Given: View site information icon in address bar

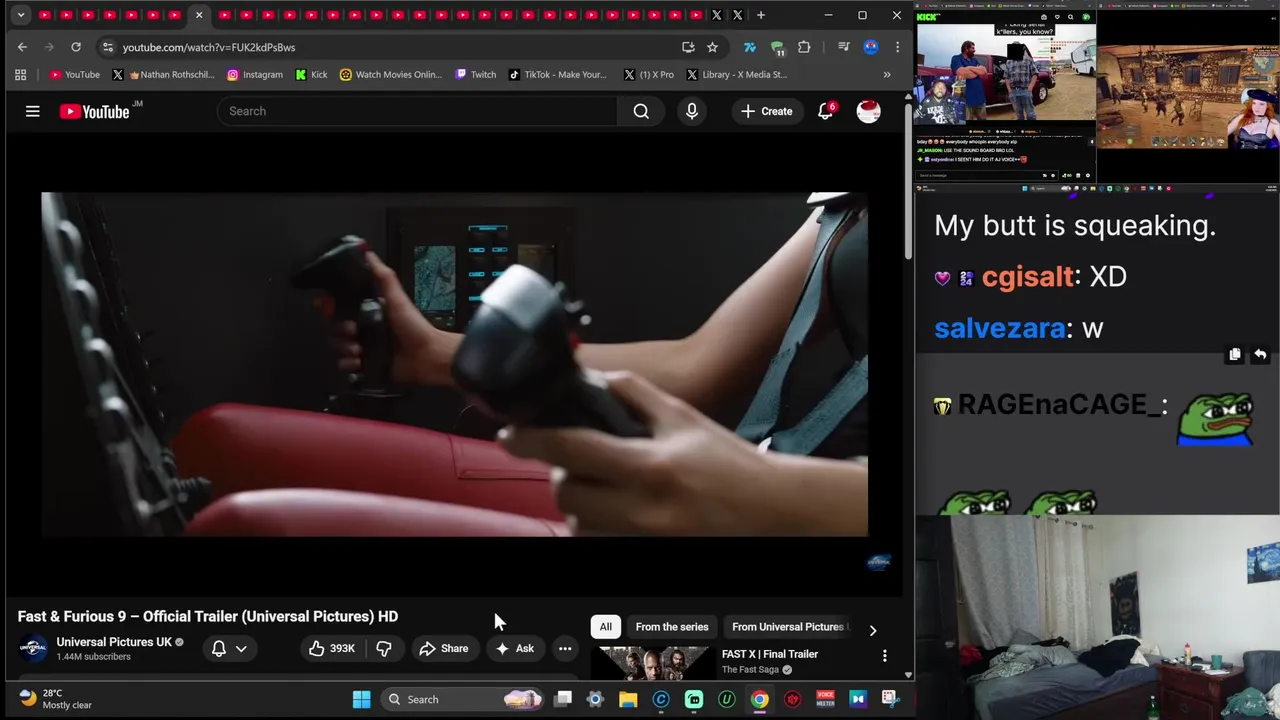Looking at the screenshot, I should (x=108, y=47).
